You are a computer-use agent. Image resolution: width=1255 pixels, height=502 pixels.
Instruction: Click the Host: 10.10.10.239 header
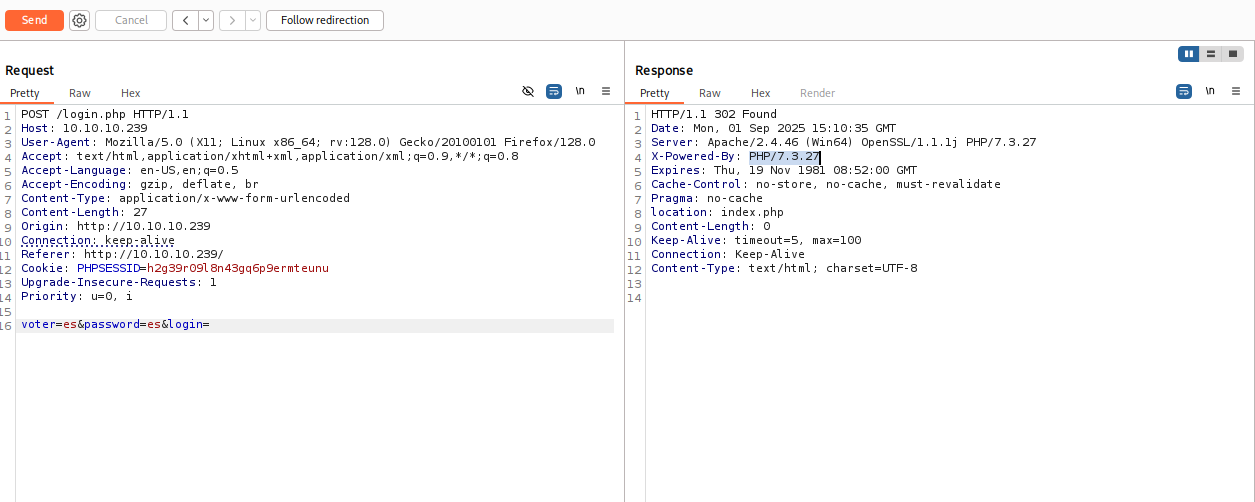pyautogui.click(x=84, y=128)
